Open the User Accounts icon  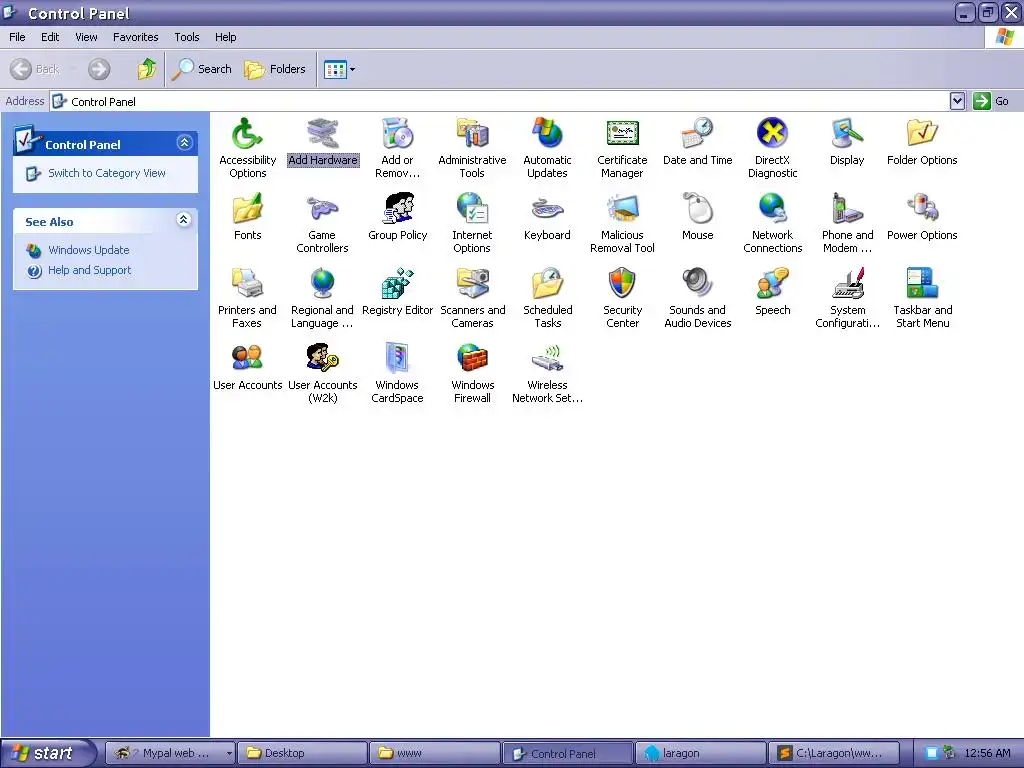click(x=248, y=359)
